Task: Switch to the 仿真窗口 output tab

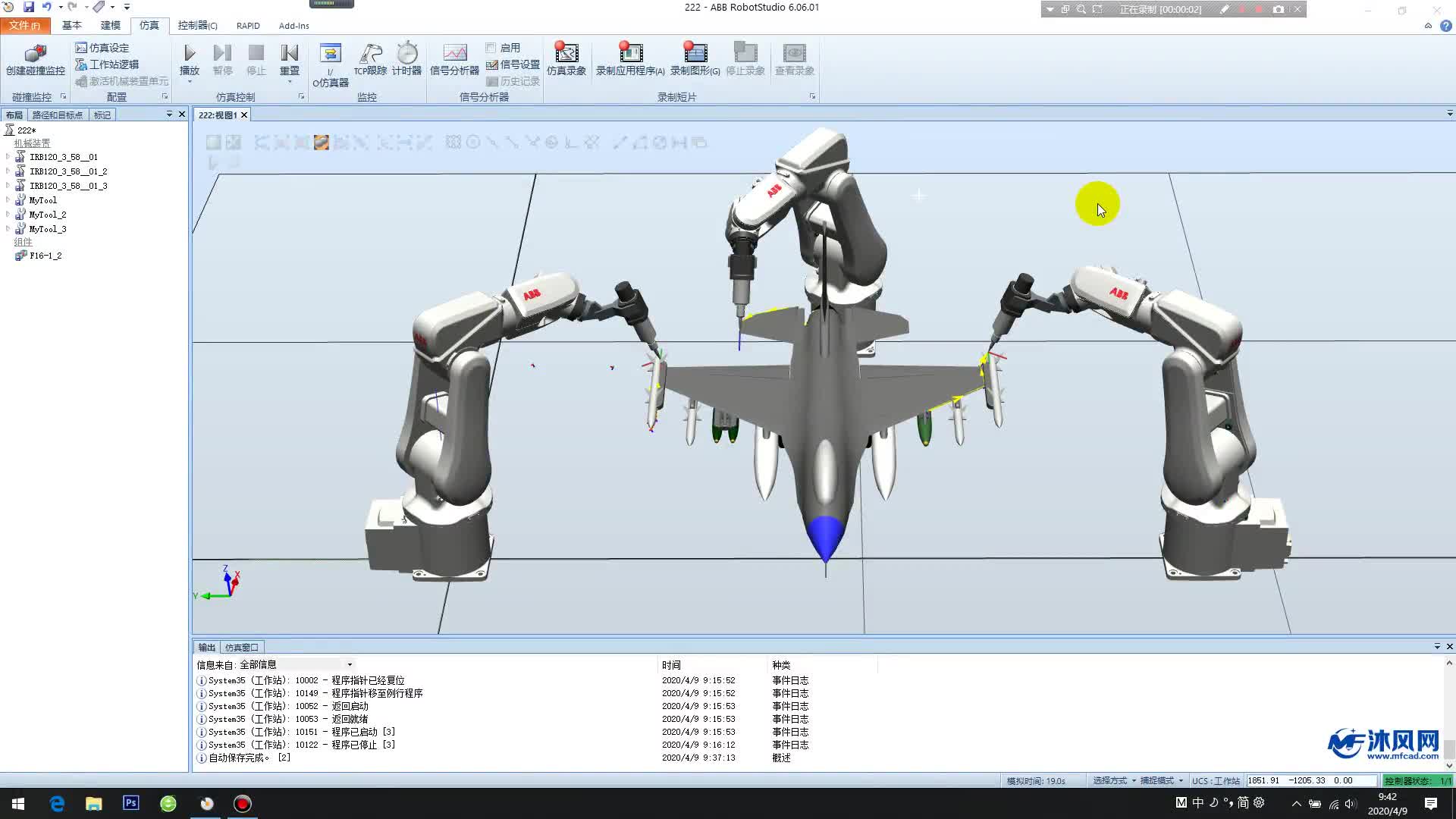Action: click(242, 647)
